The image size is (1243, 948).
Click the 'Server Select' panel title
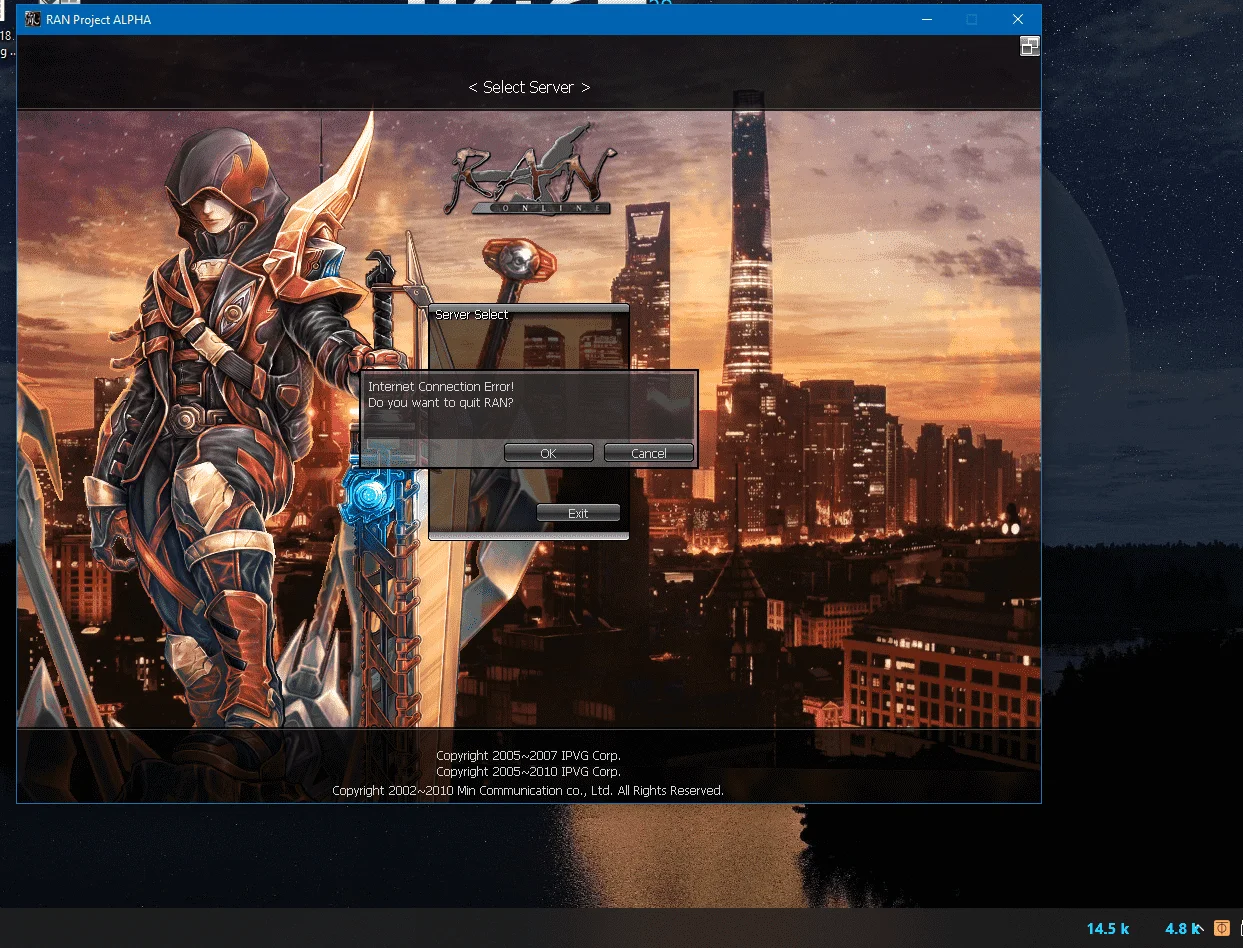point(472,314)
